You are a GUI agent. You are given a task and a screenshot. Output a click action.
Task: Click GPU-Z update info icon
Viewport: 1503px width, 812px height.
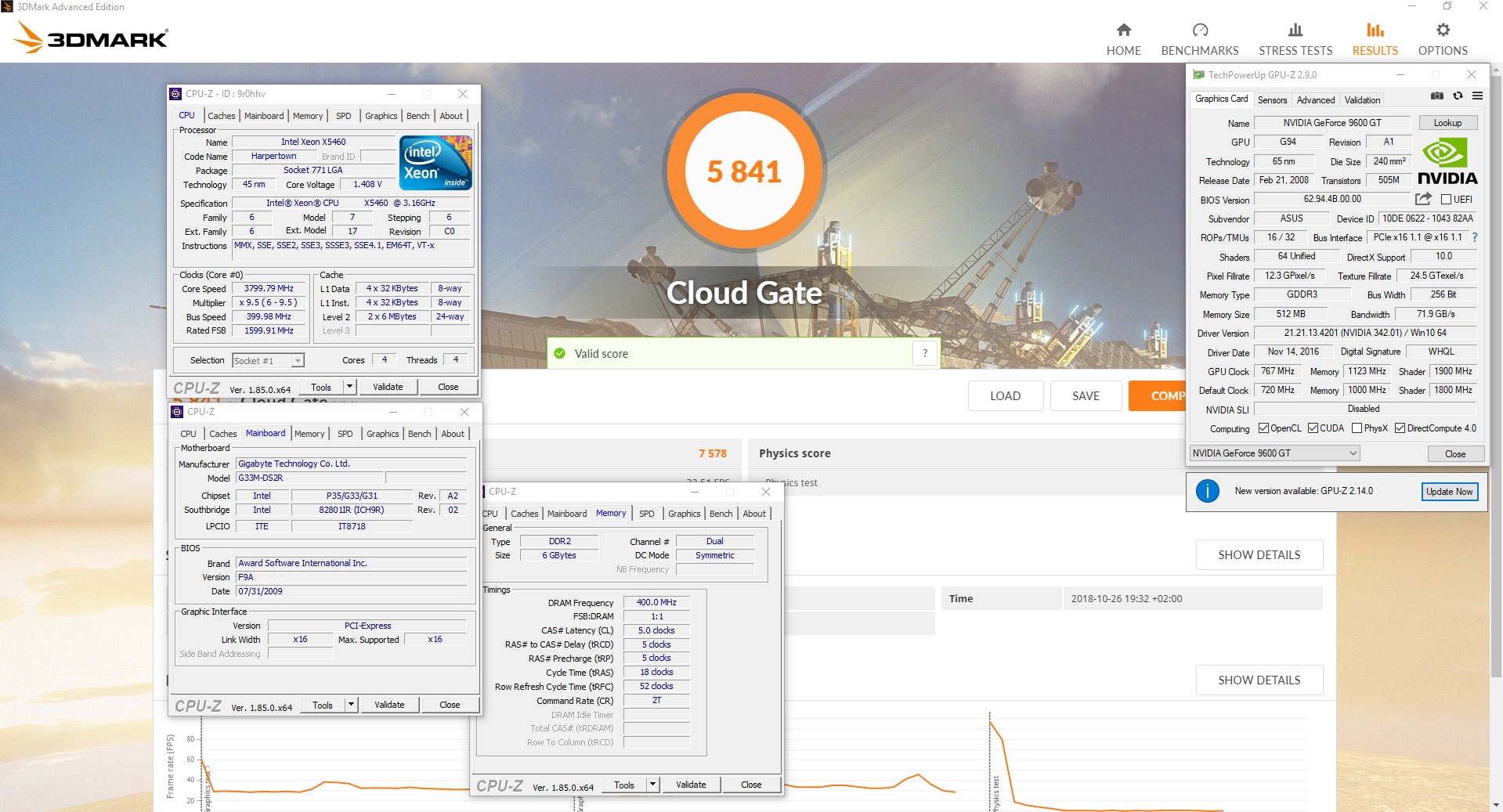[x=1207, y=491]
